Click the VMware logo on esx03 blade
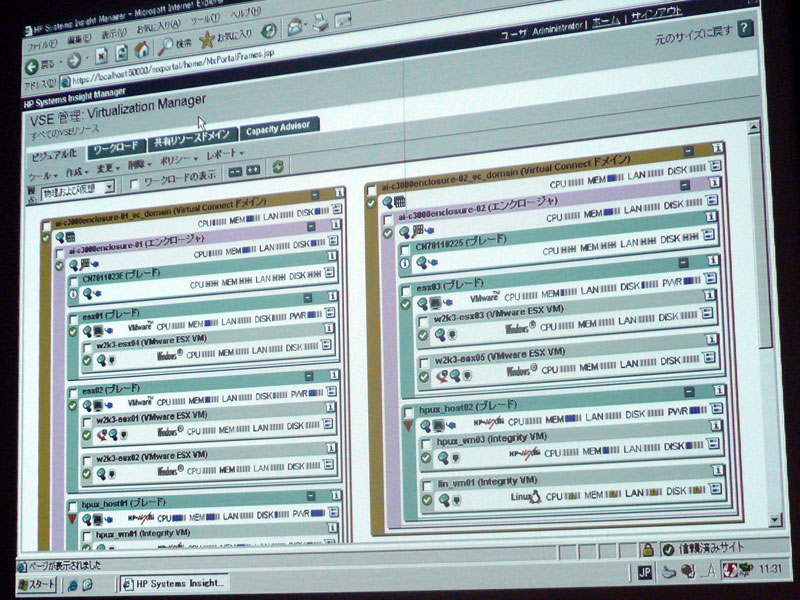Screen dimensions: 800x600 [x=485, y=297]
